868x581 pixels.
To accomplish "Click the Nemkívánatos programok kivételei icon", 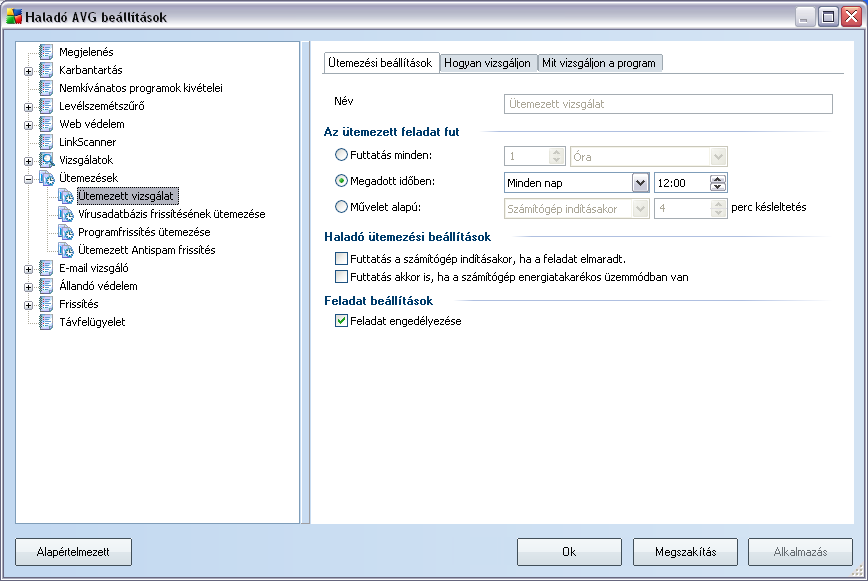I will tap(46, 88).
